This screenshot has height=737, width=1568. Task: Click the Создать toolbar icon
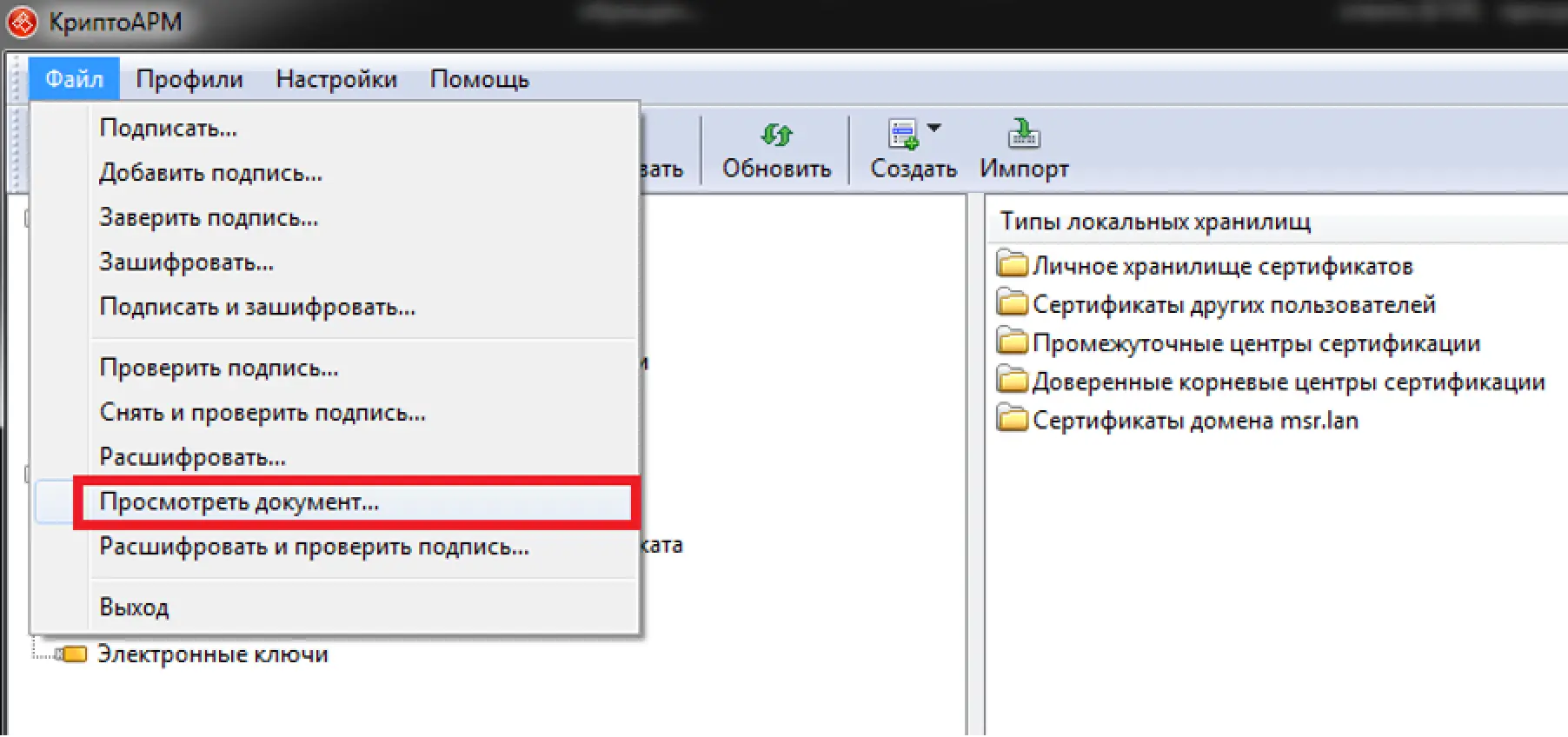903,134
